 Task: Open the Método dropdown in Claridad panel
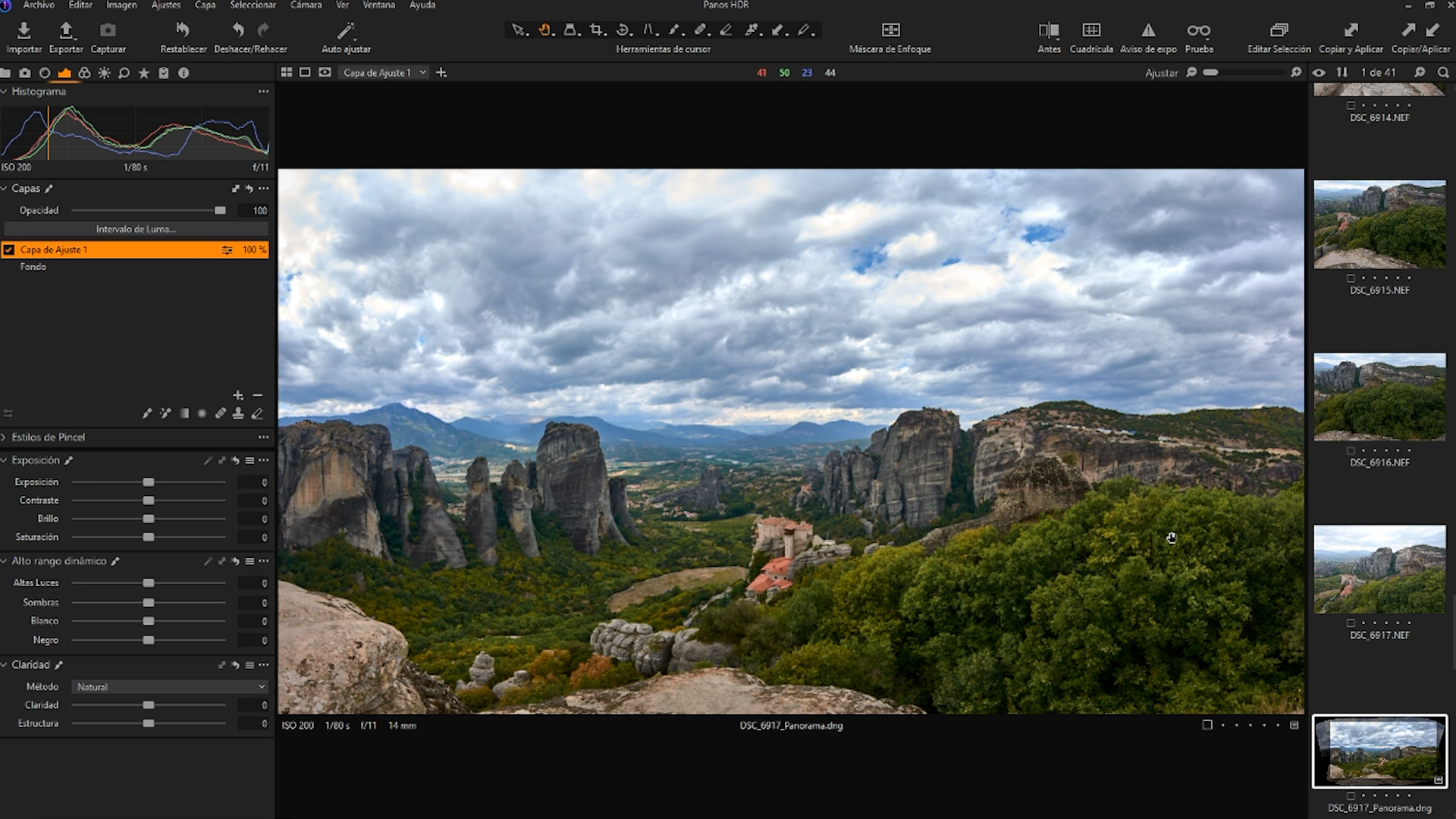pos(168,686)
